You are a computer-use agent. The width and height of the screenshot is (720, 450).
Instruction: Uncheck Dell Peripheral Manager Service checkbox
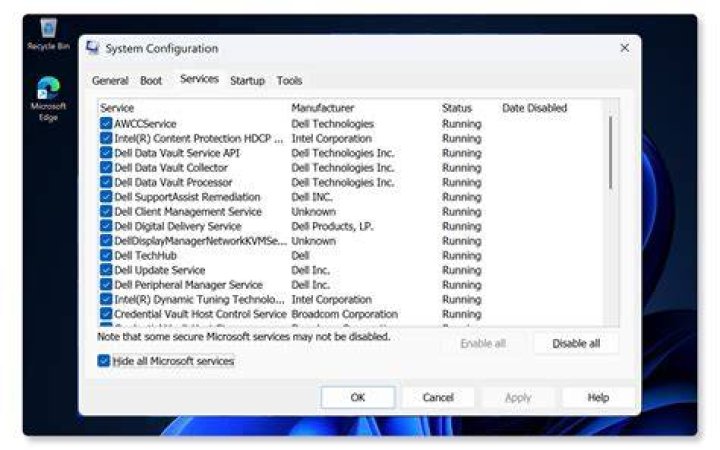106,285
